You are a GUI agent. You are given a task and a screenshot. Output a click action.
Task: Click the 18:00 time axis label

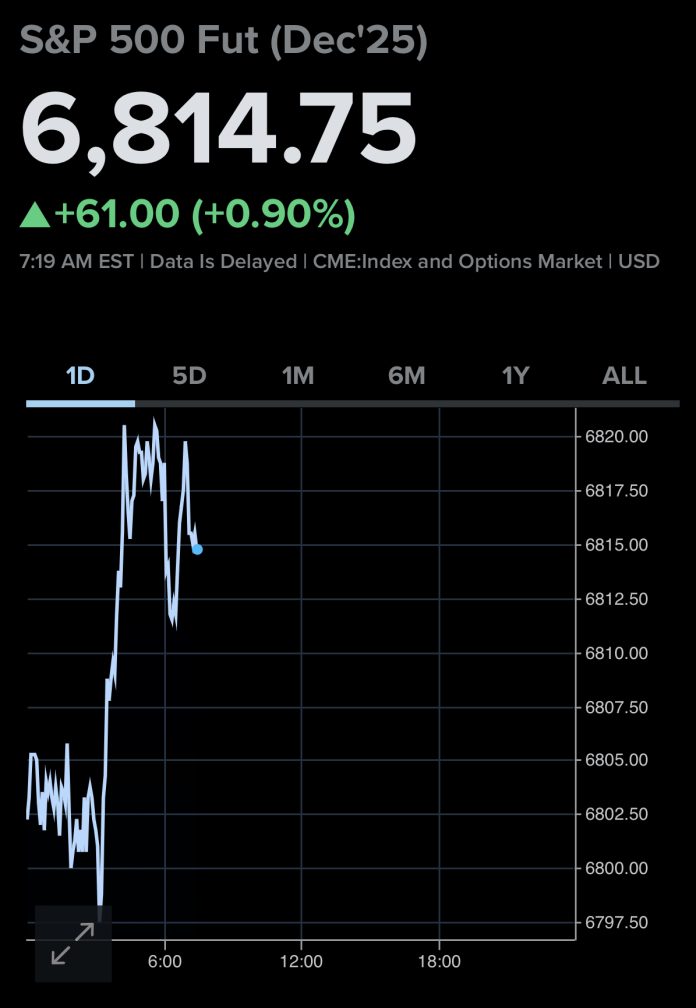[x=439, y=962]
